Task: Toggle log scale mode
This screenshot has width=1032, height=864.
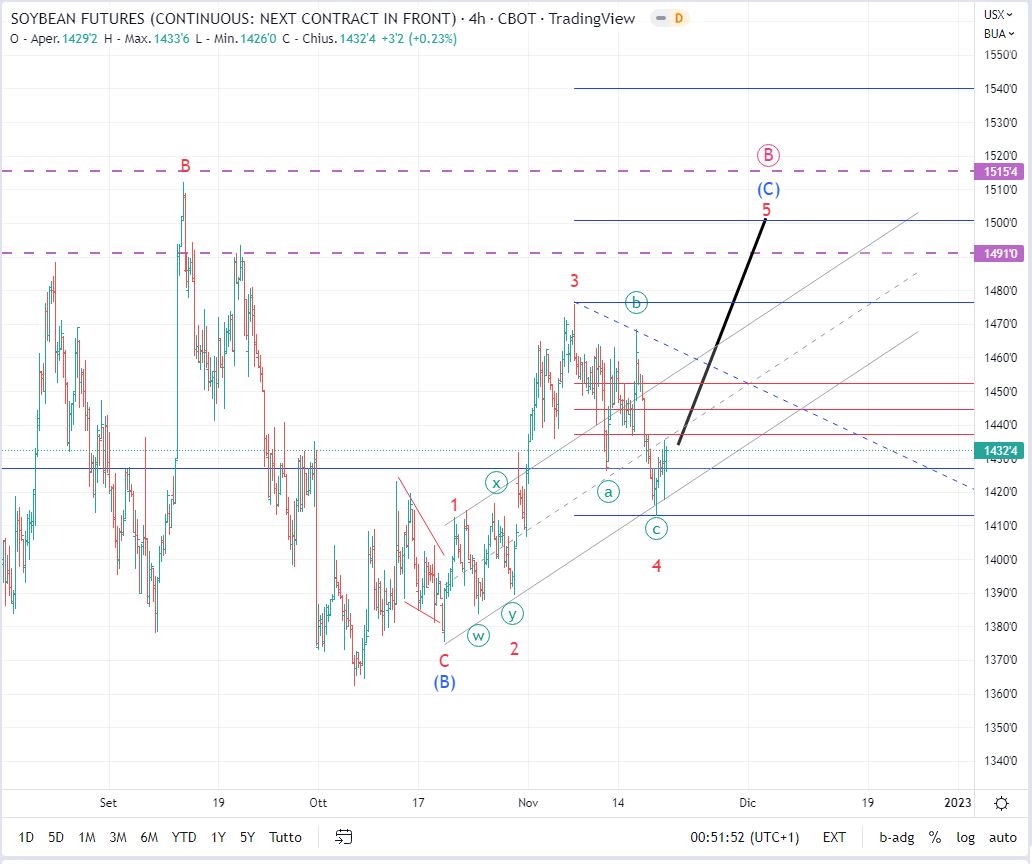Action: coord(966,837)
